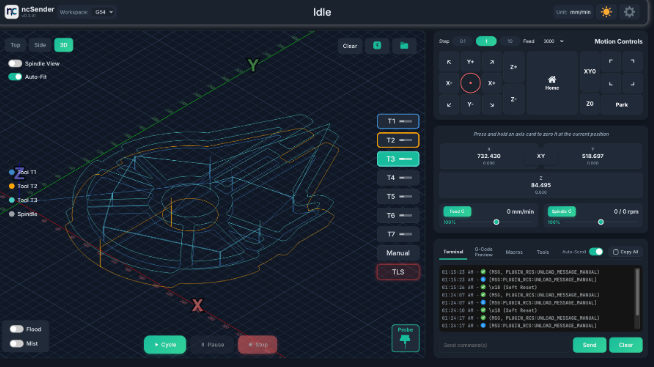Jog Z- axis button
The width and height of the screenshot is (654, 367).
(513, 99)
